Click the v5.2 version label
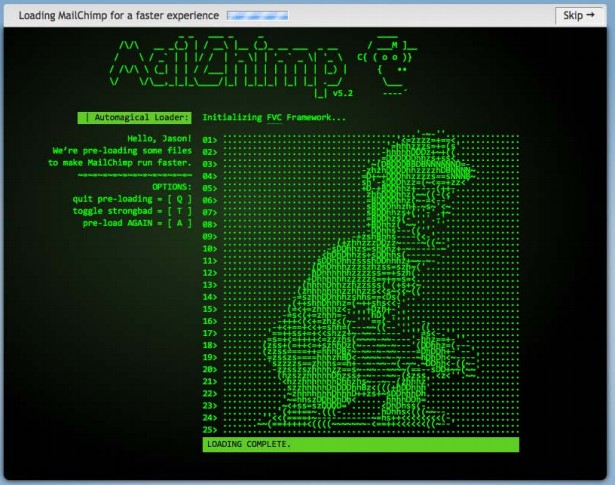The image size is (615, 485). pyautogui.click(x=342, y=93)
